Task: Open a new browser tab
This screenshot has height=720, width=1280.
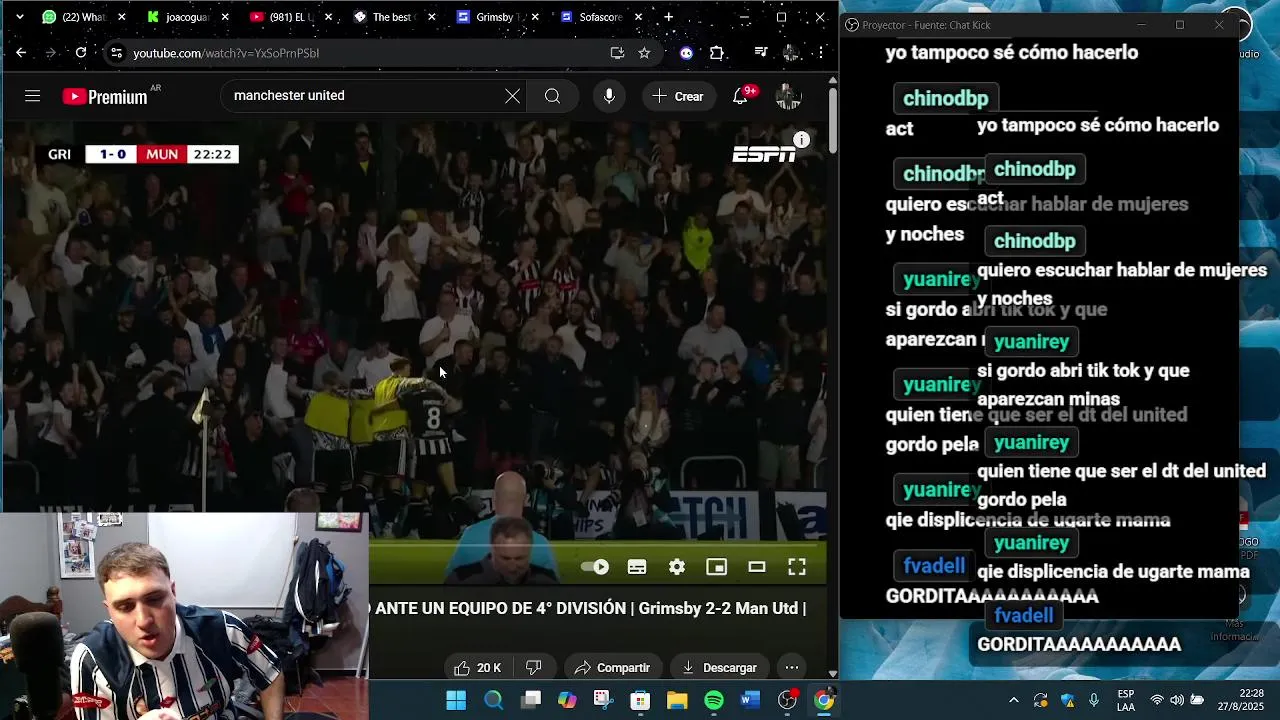Action: [x=668, y=17]
